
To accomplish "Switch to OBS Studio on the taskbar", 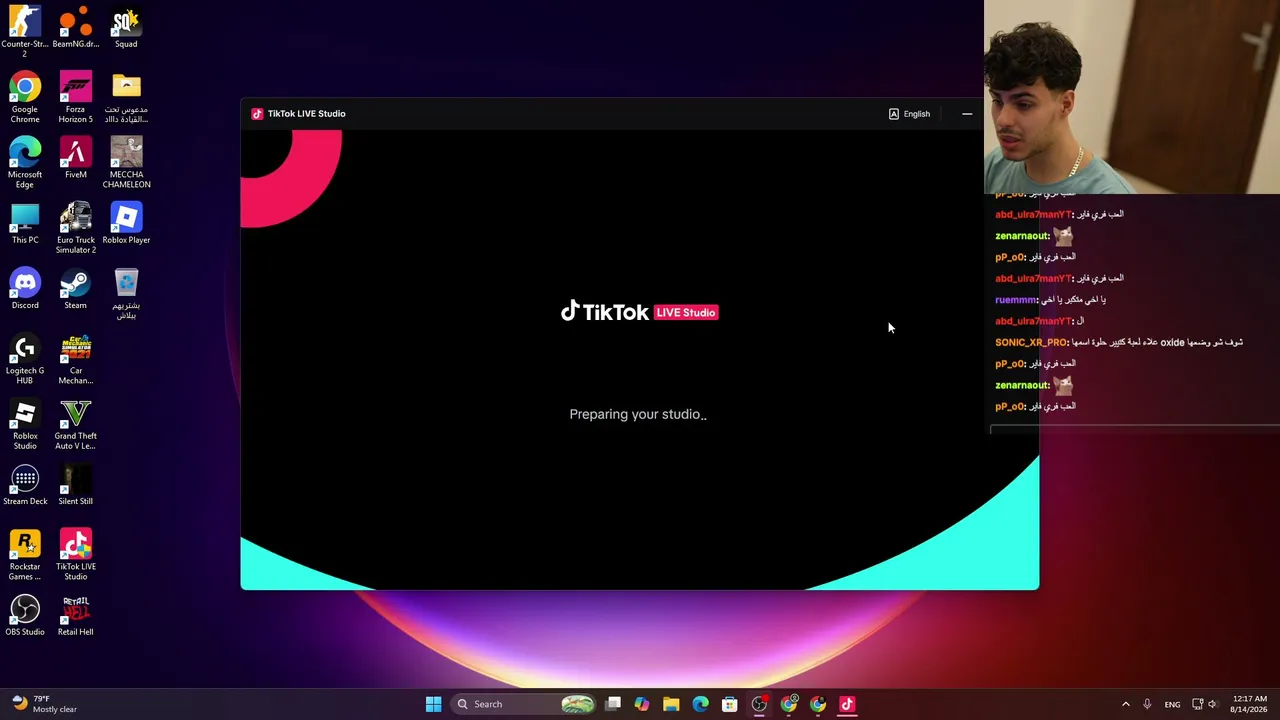I will click(760, 704).
